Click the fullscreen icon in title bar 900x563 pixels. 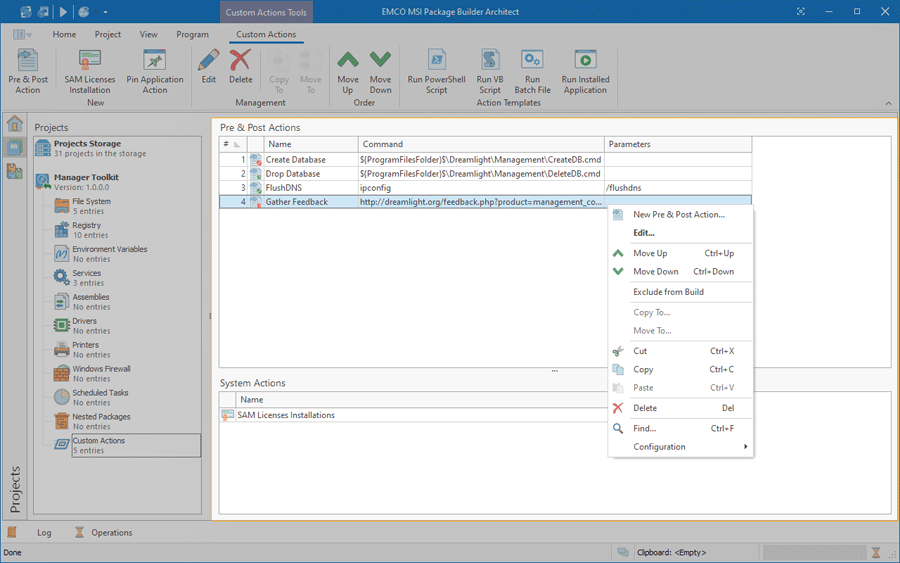tap(801, 11)
